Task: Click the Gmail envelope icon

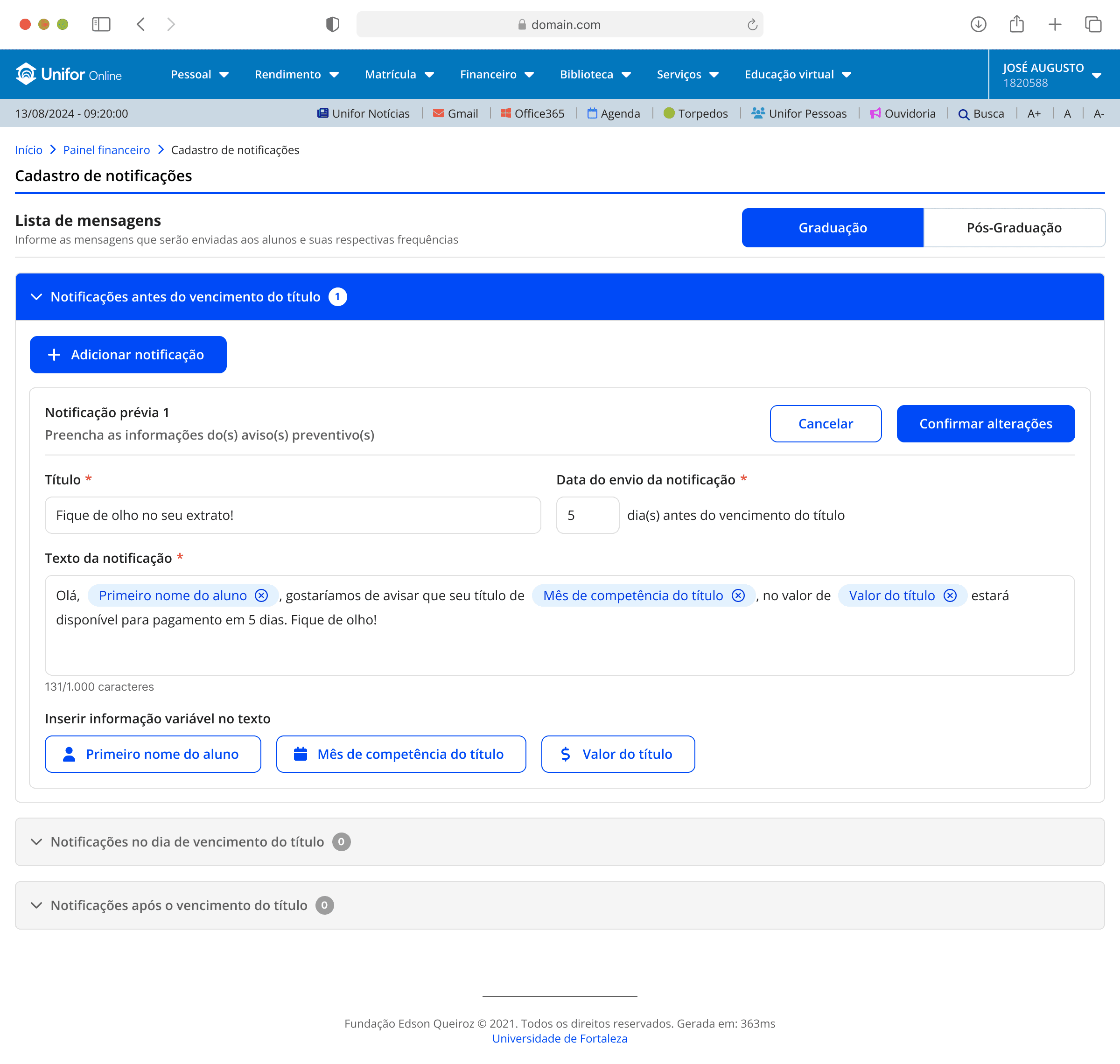Action: pos(438,113)
